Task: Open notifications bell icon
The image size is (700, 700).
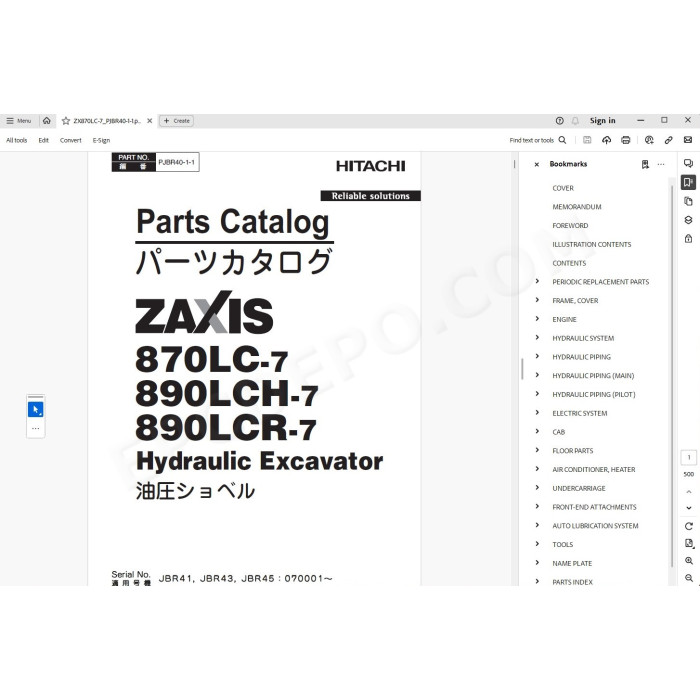Action: coord(575,121)
